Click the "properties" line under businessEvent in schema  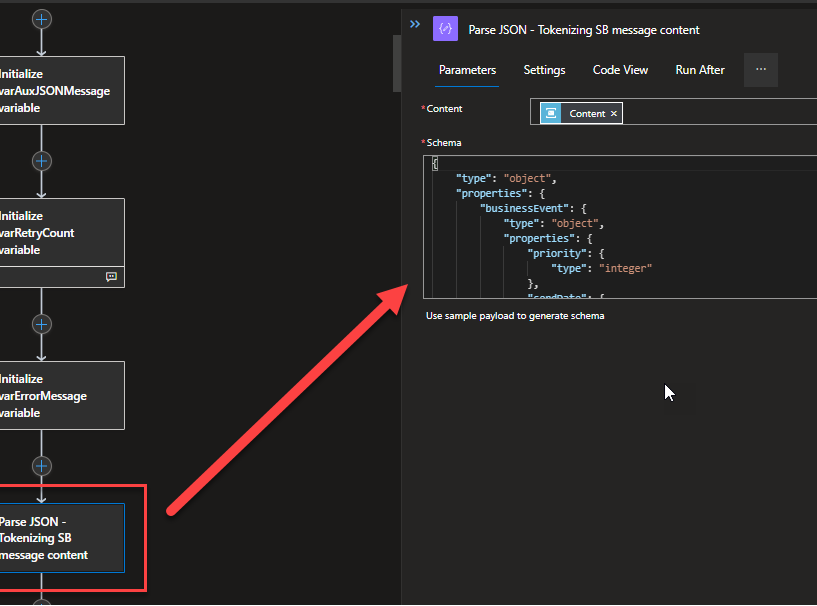(x=548, y=238)
